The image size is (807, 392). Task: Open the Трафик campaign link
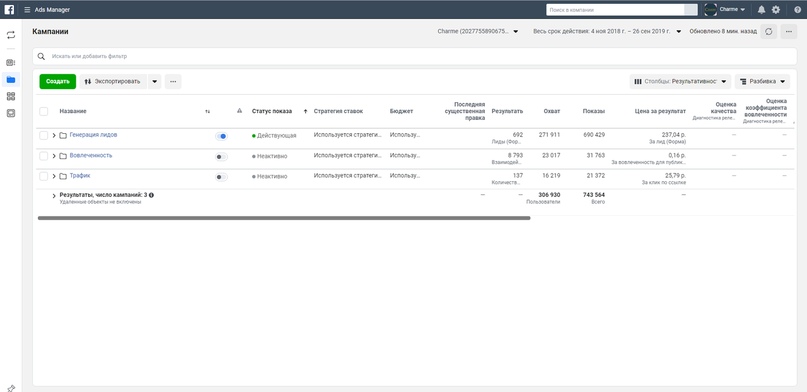(80, 175)
